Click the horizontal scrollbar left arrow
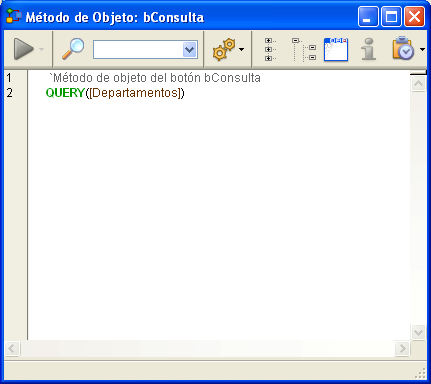Image resolution: width=431 pixels, height=384 pixels. 12,348
